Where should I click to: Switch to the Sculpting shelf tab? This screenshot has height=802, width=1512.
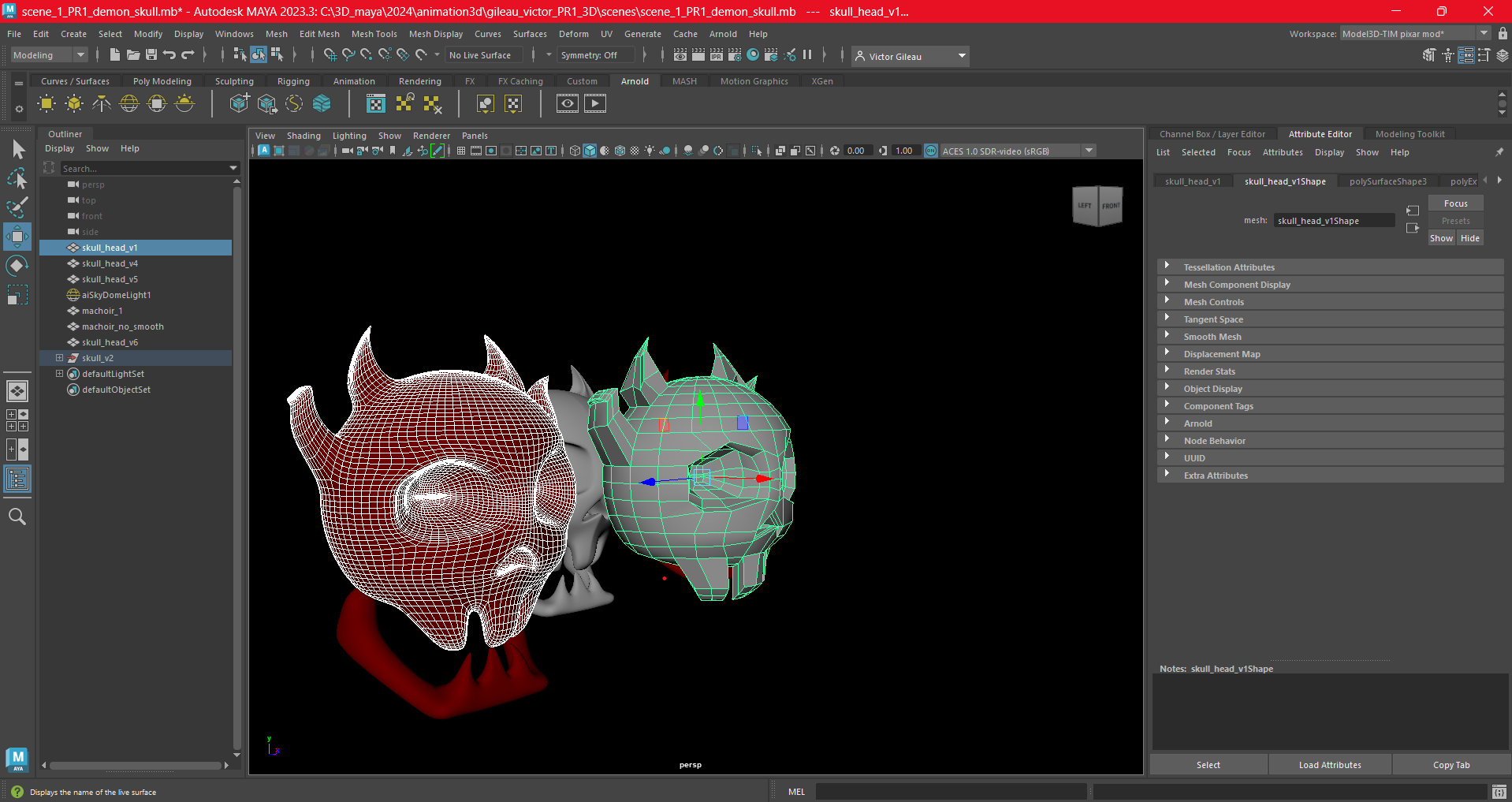point(234,81)
